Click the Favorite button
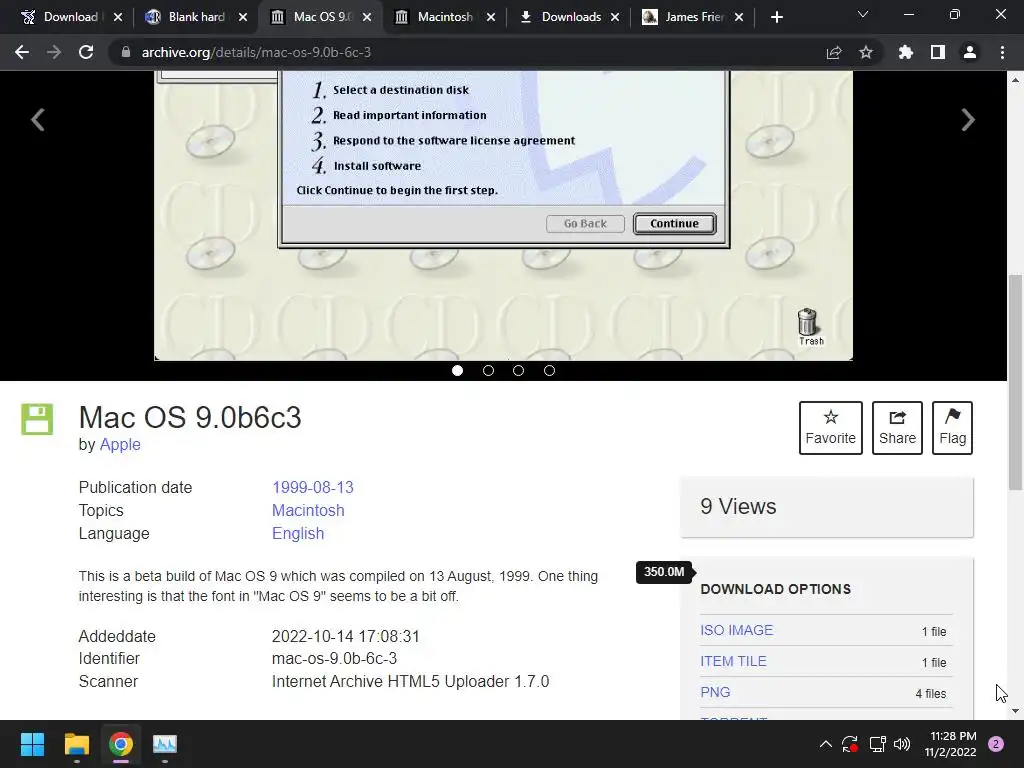Image resolution: width=1024 pixels, height=768 pixels. (831, 428)
